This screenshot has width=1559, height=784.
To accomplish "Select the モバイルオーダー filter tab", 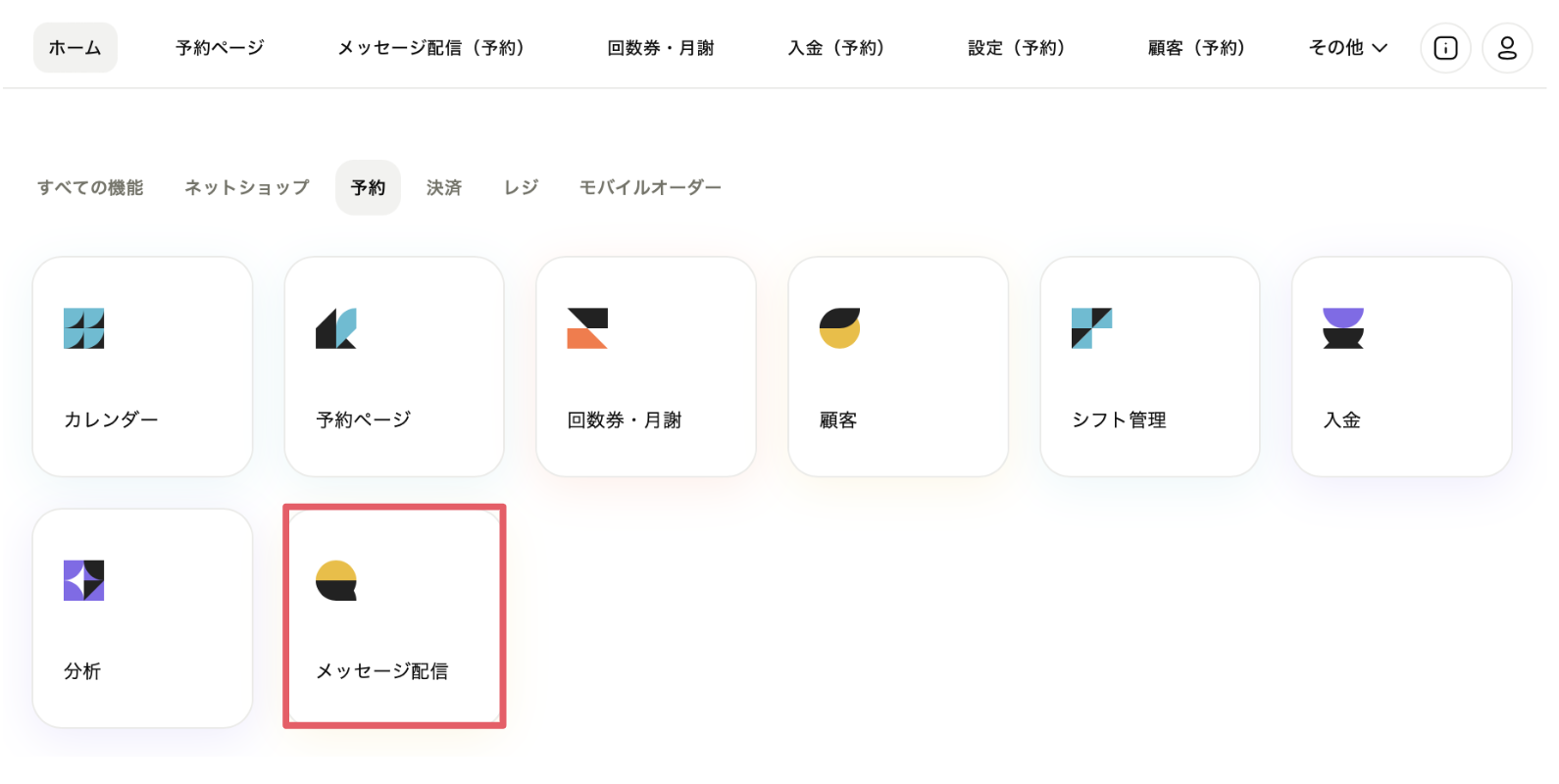I will click(650, 187).
